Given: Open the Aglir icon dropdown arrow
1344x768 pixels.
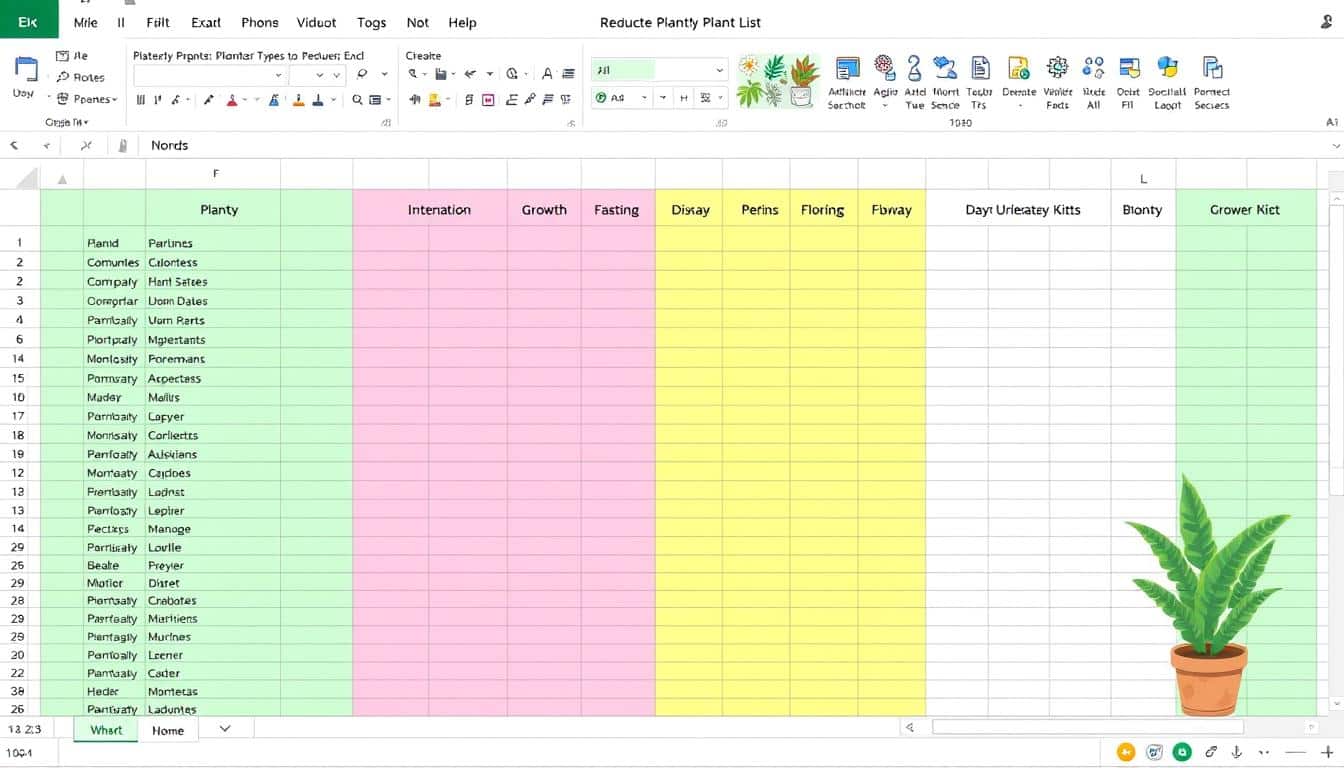Looking at the screenshot, I should [x=885, y=105].
